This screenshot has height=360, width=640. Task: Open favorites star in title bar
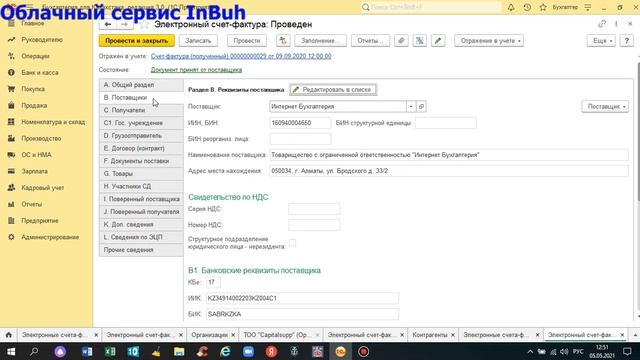coord(543,7)
